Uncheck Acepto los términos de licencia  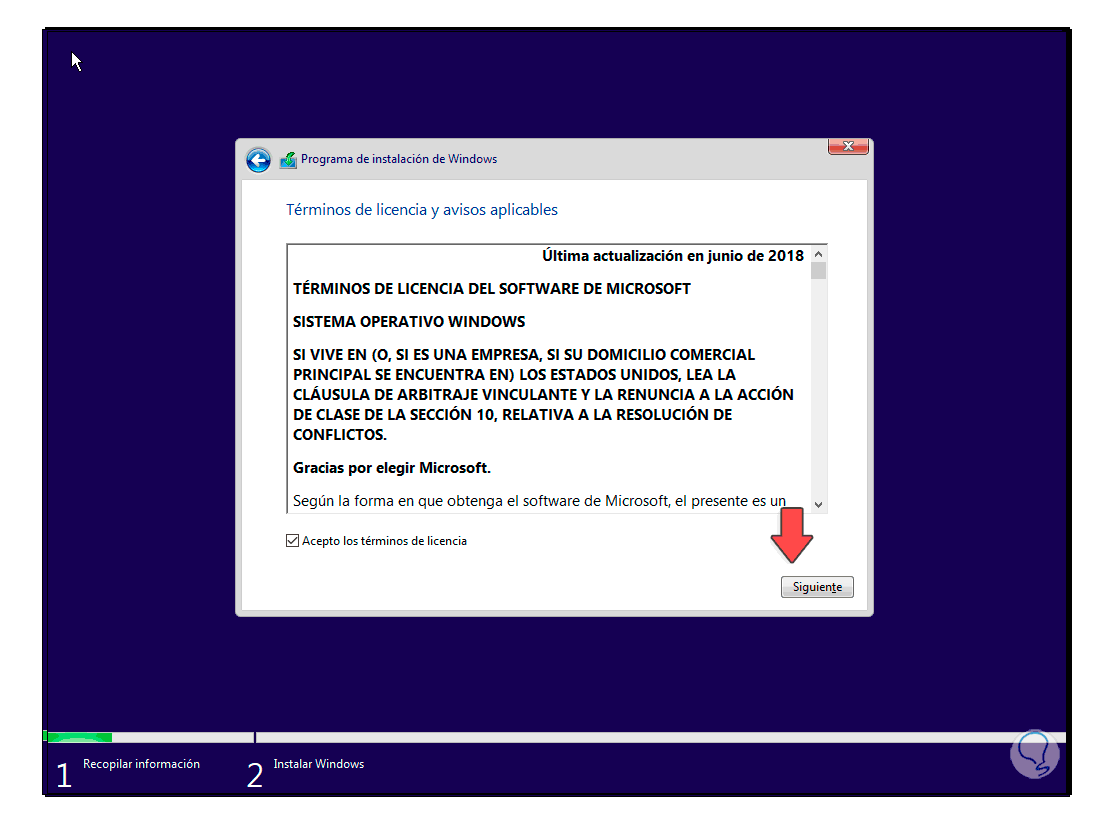(x=292, y=540)
